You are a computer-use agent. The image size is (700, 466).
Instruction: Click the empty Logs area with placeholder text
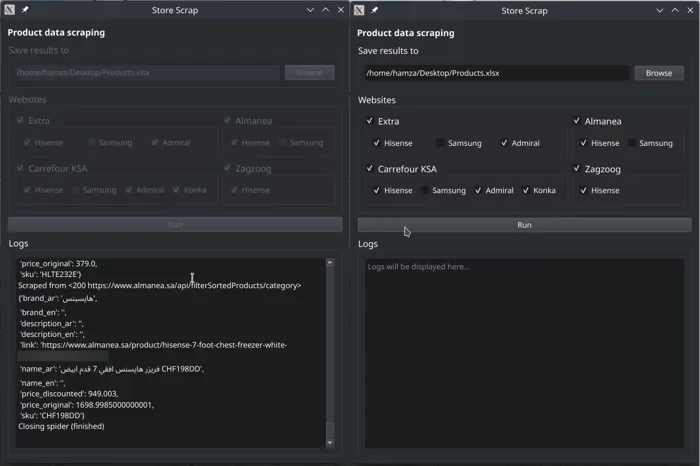[x=524, y=350]
